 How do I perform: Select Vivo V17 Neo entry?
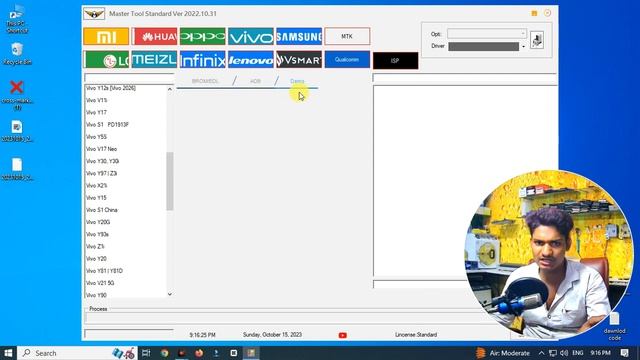[101, 149]
